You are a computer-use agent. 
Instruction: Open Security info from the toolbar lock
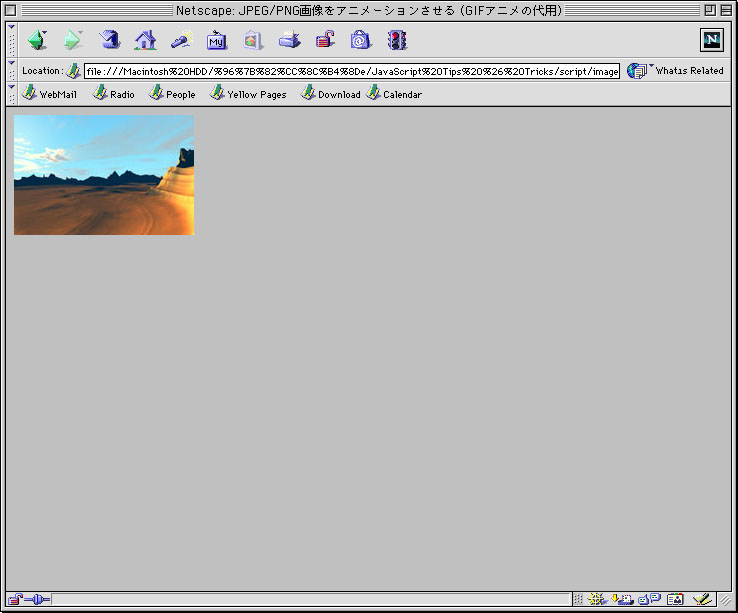point(325,40)
